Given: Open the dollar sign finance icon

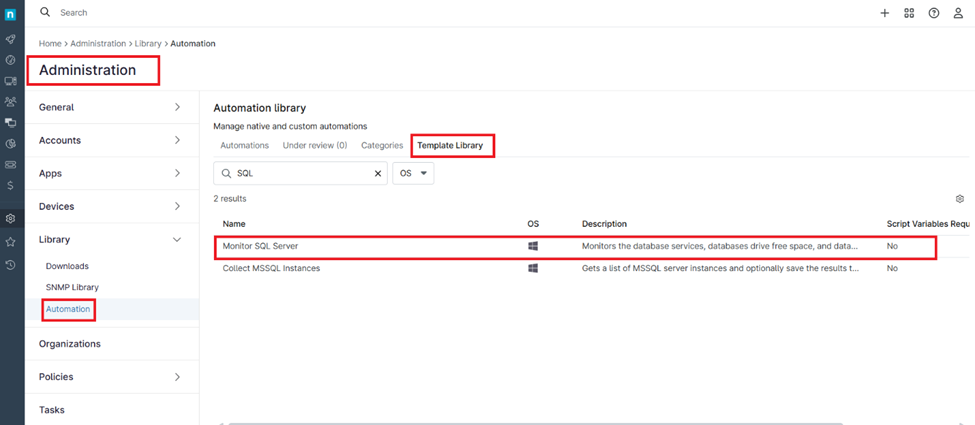Looking at the screenshot, I should coord(11,185).
